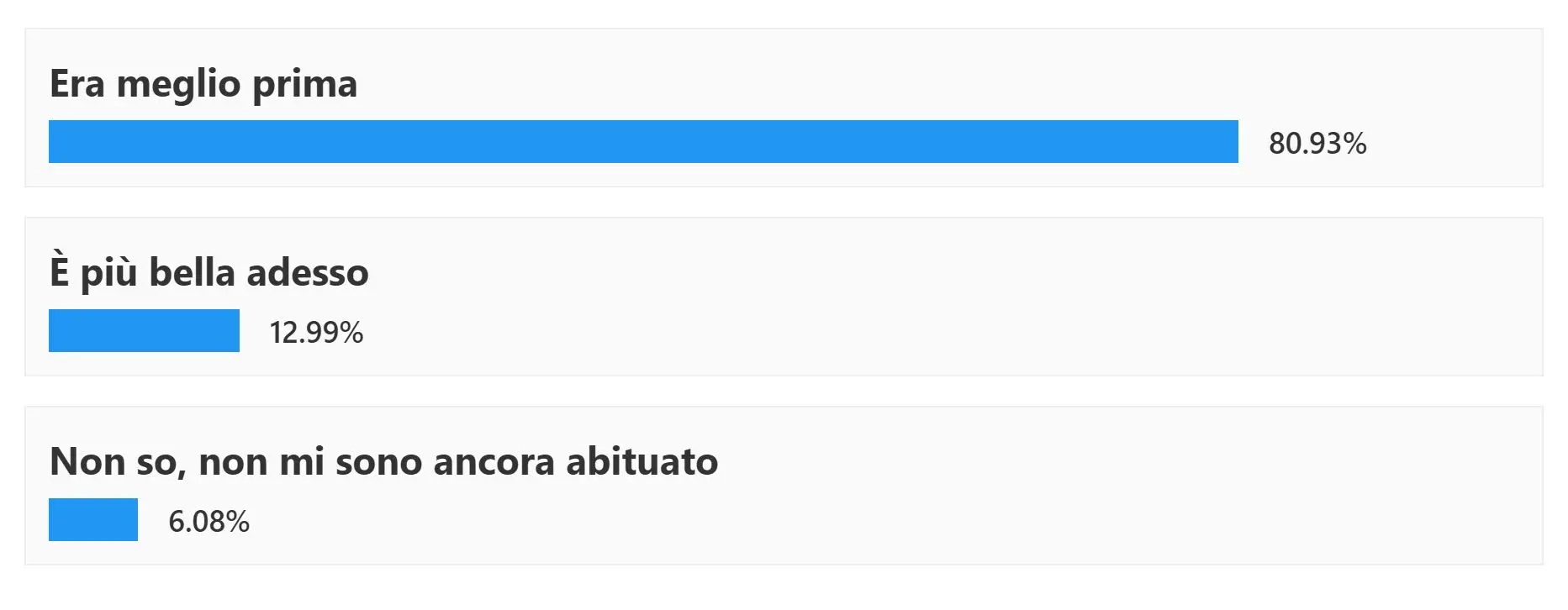Screen dimensions: 1568x610
Task: Choose 'Non so, non mi sono ancora abituato' label
Action: coord(383,462)
